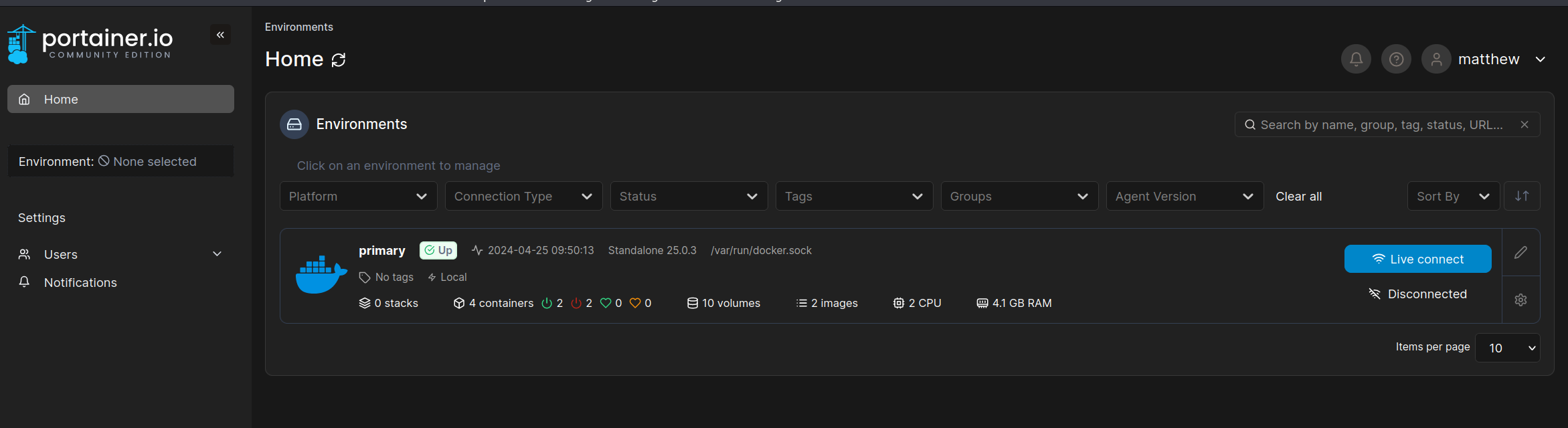This screenshot has width=1568, height=428.
Task: Open Notifications in the sidebar settings
Action: point(80,283)
